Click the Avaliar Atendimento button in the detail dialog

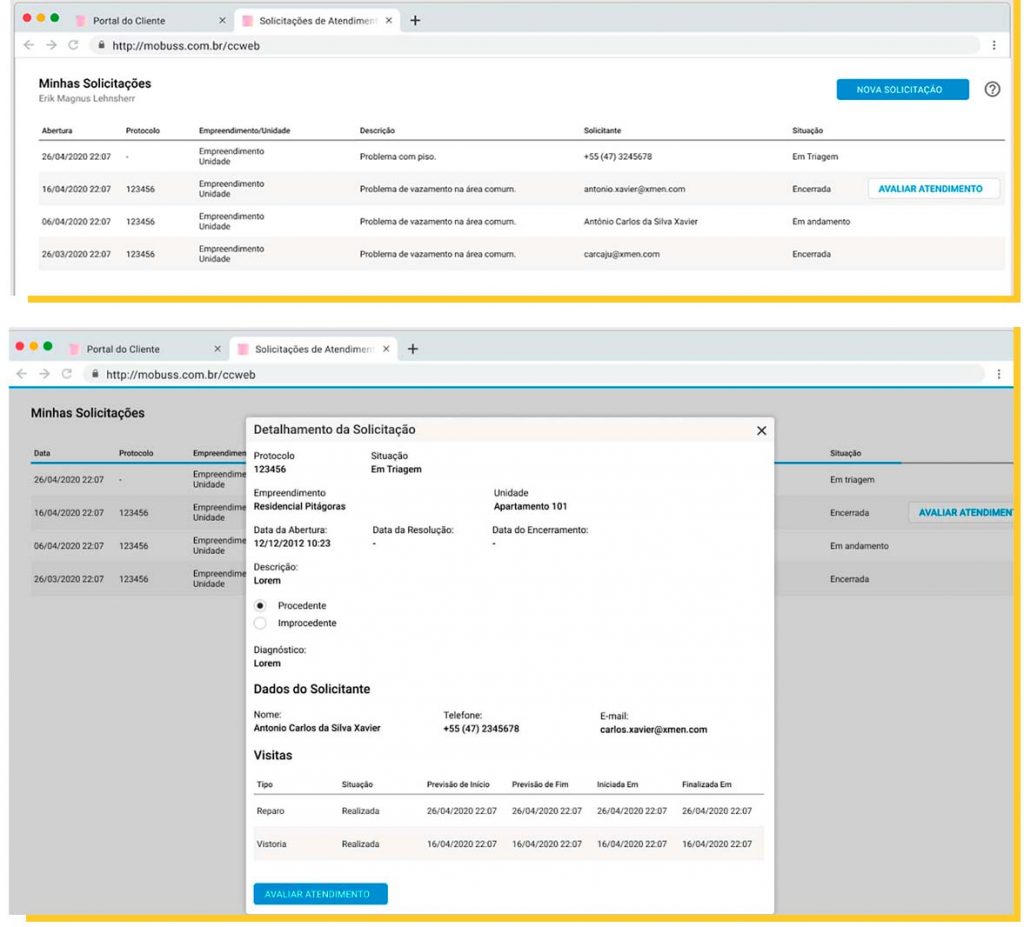(320, 894)
